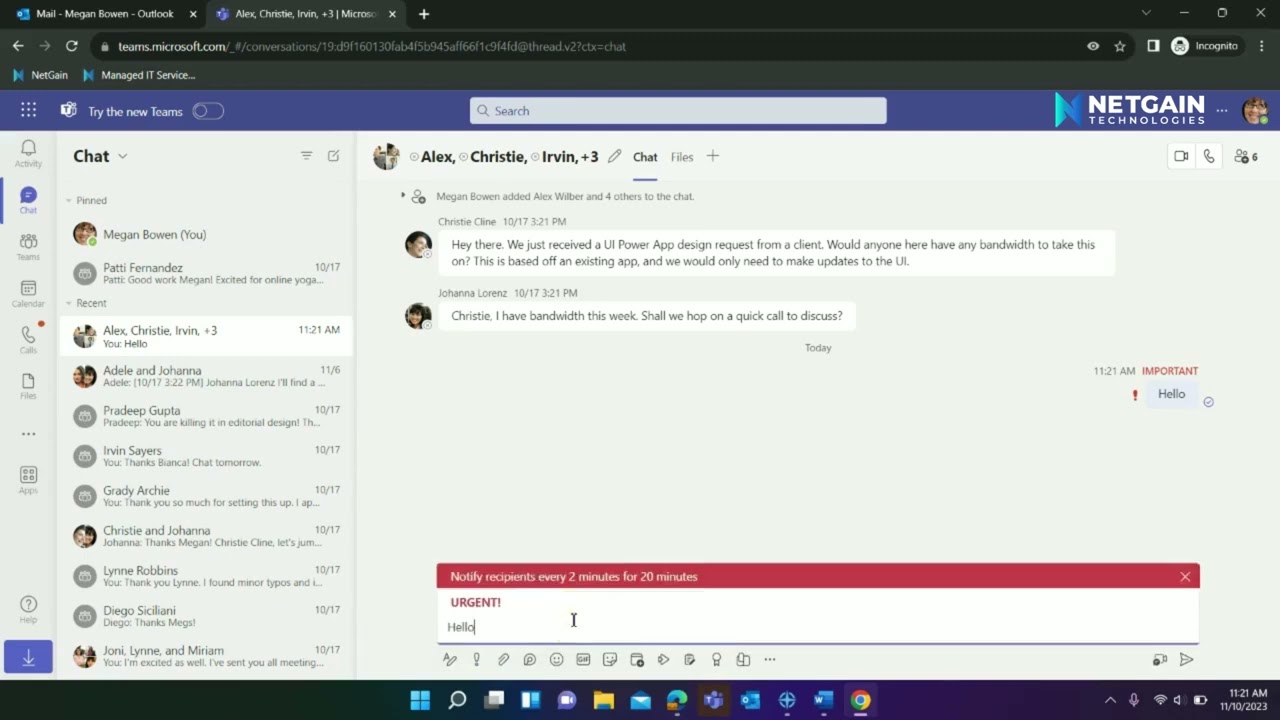Send the message with arrow icon

1186,660
